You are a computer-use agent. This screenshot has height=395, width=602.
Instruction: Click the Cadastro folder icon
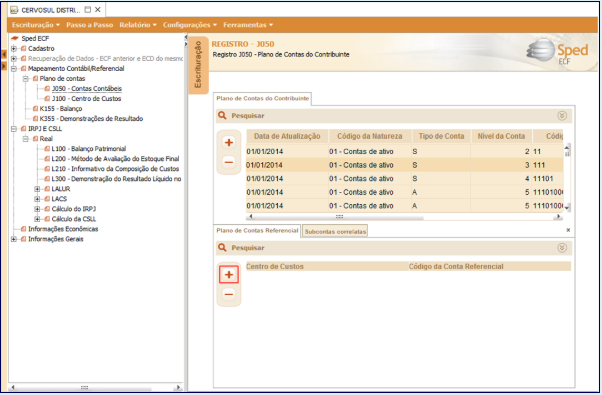[x=23, y=49]
